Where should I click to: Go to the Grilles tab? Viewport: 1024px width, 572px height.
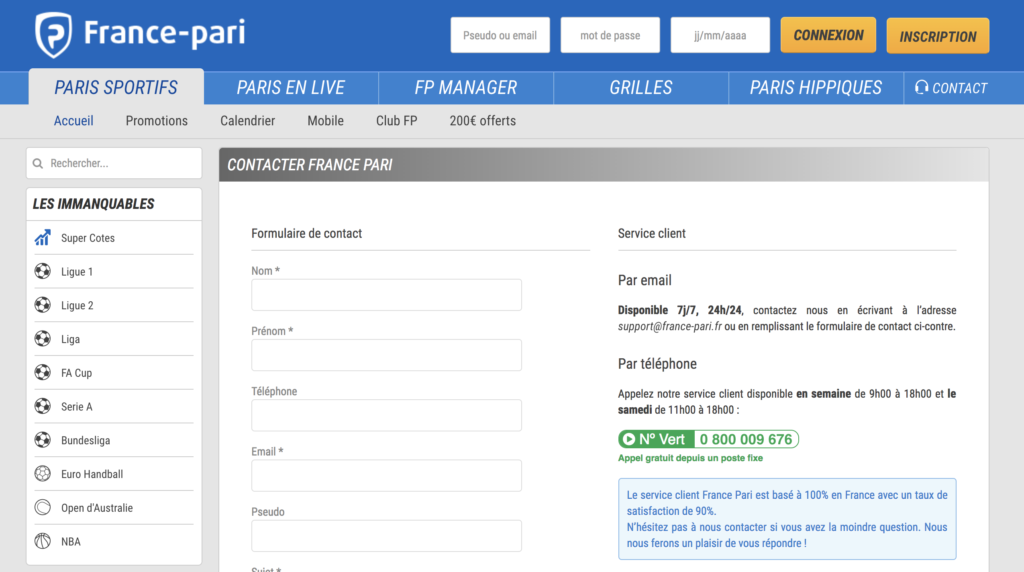coord(641,87)
